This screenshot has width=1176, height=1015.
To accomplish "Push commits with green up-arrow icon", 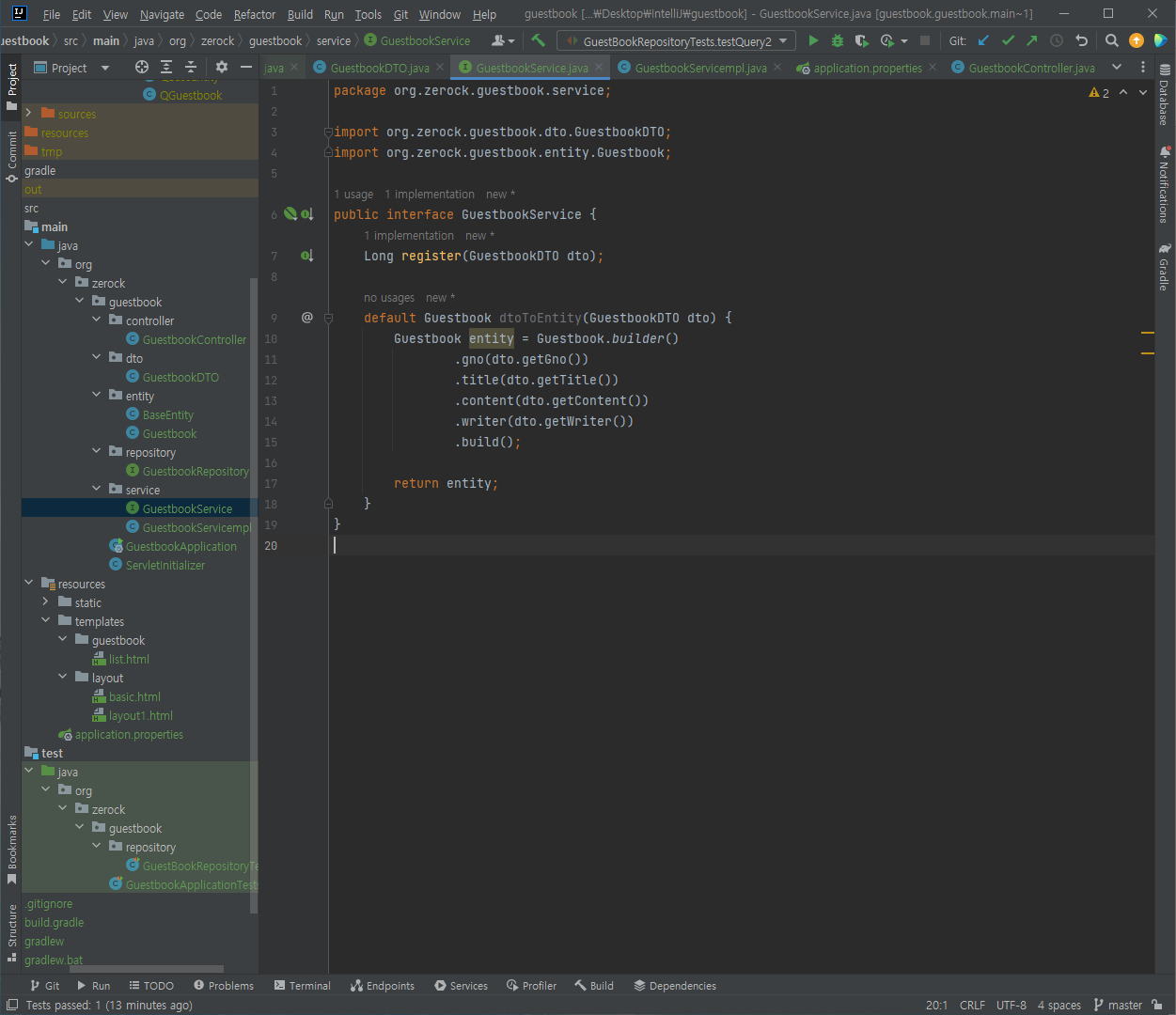I will 1031,40.
